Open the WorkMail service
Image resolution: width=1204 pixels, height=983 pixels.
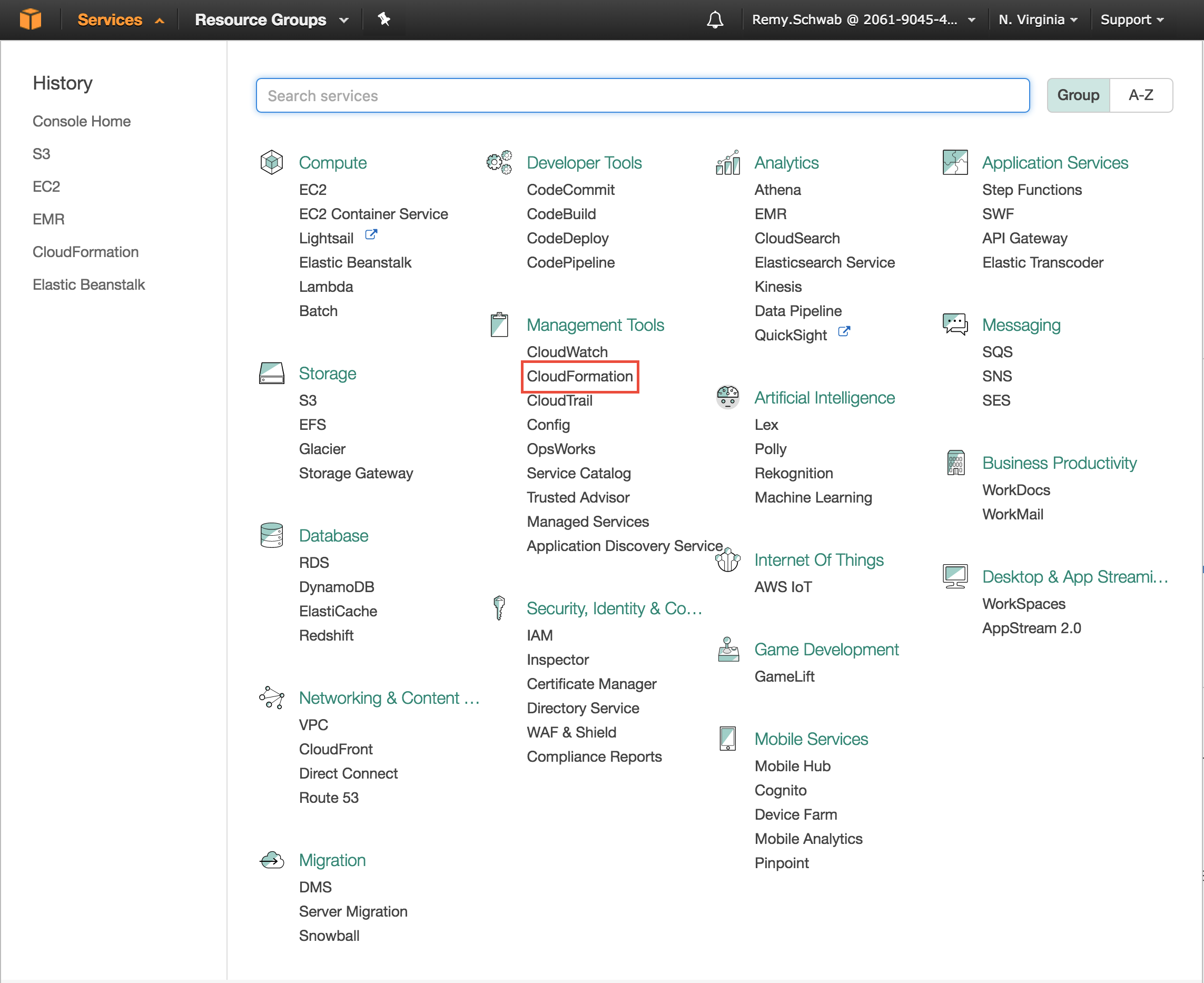pyautogui.click(x=1013, y=514)
